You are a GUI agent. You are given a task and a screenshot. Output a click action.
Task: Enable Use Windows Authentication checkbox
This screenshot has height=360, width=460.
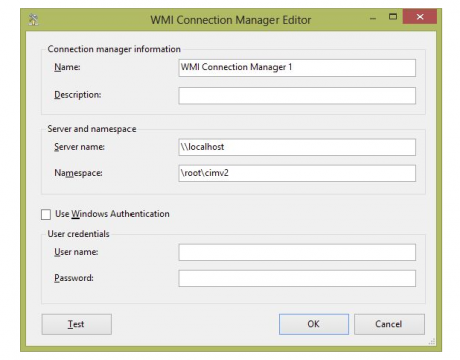(x=46, y=214)
